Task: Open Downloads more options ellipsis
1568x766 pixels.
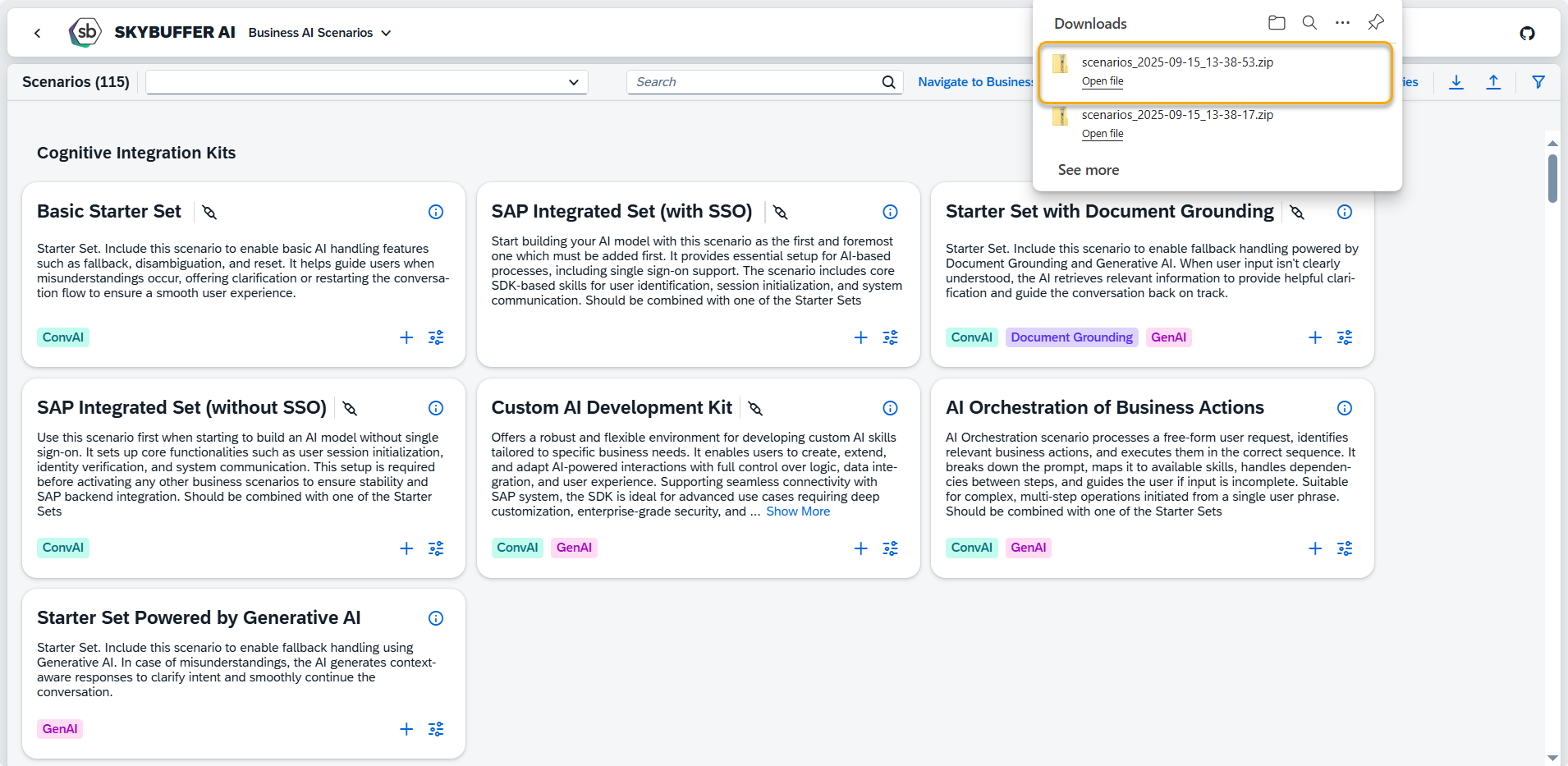Action: click(1342, 23)
